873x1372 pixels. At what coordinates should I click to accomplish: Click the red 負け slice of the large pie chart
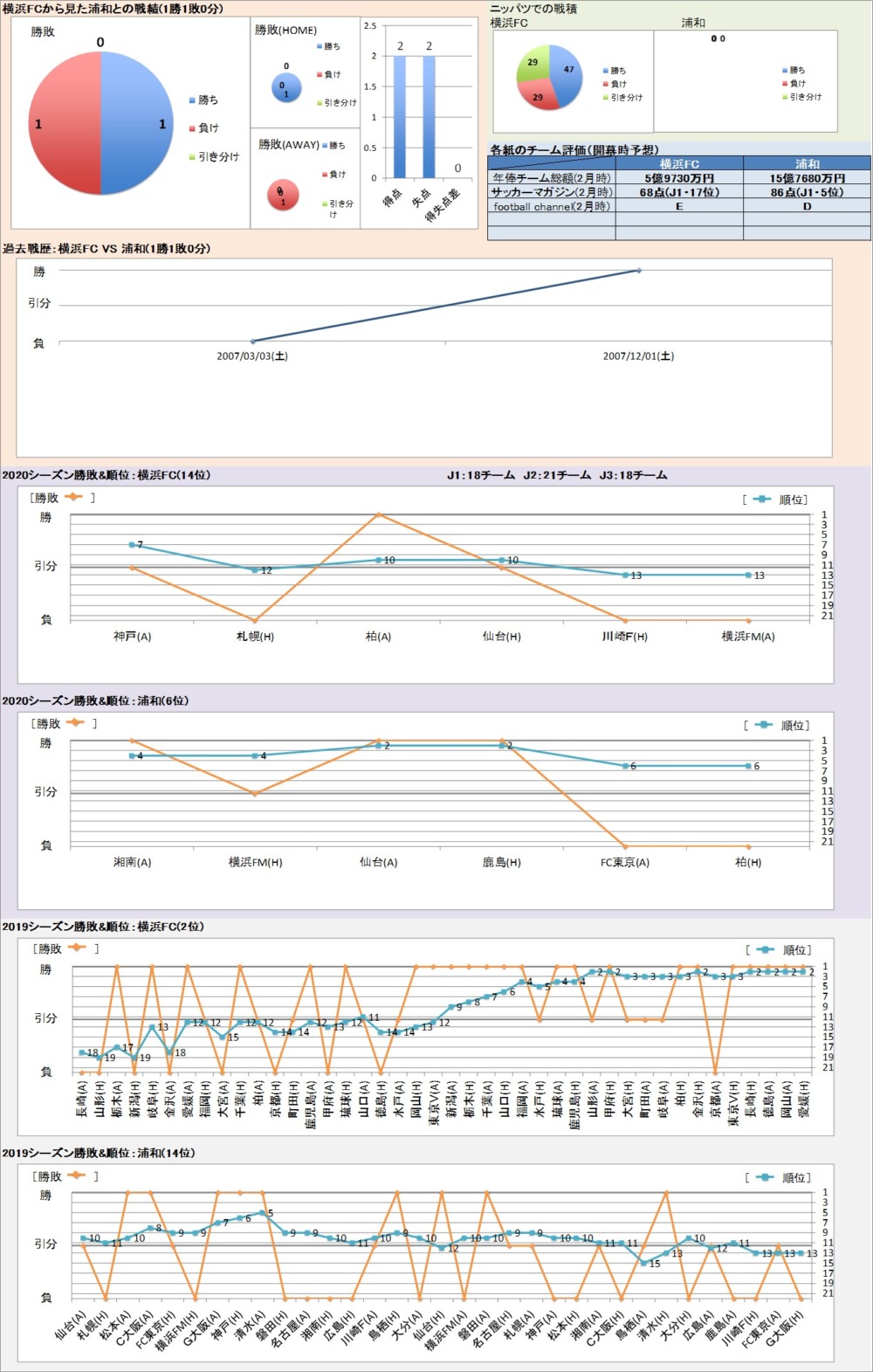63,122
